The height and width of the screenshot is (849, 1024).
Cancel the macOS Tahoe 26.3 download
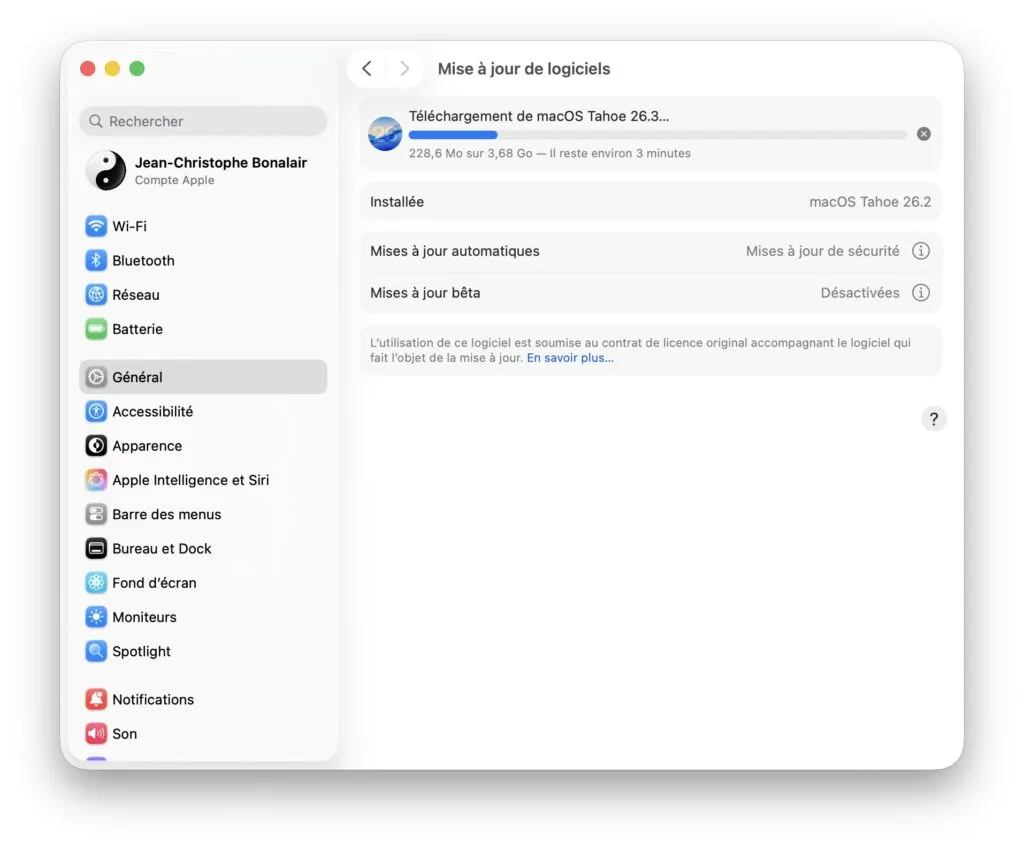(x=923, y=133)
